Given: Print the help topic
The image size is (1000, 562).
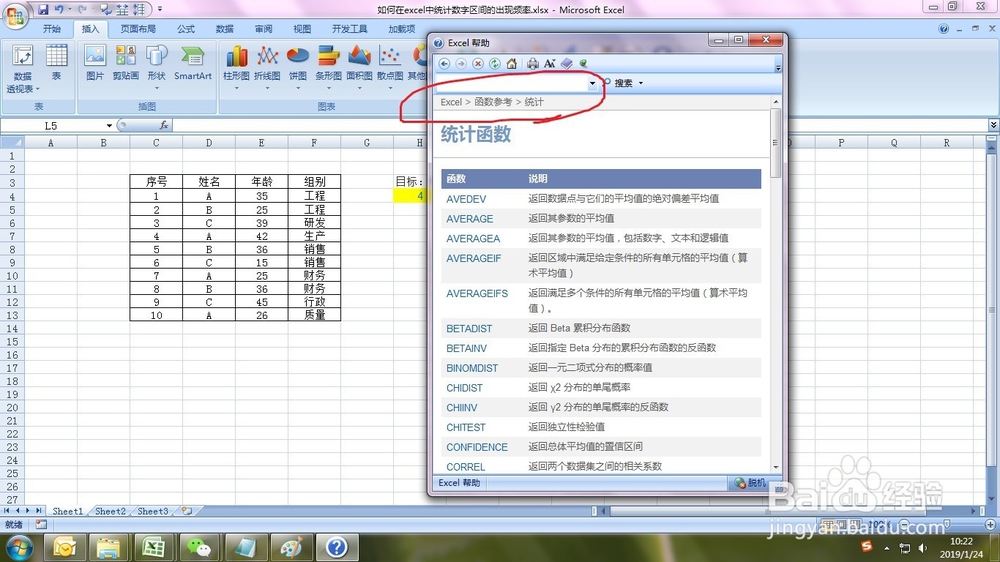Looking at the screenshot, I should coord(533,64).
